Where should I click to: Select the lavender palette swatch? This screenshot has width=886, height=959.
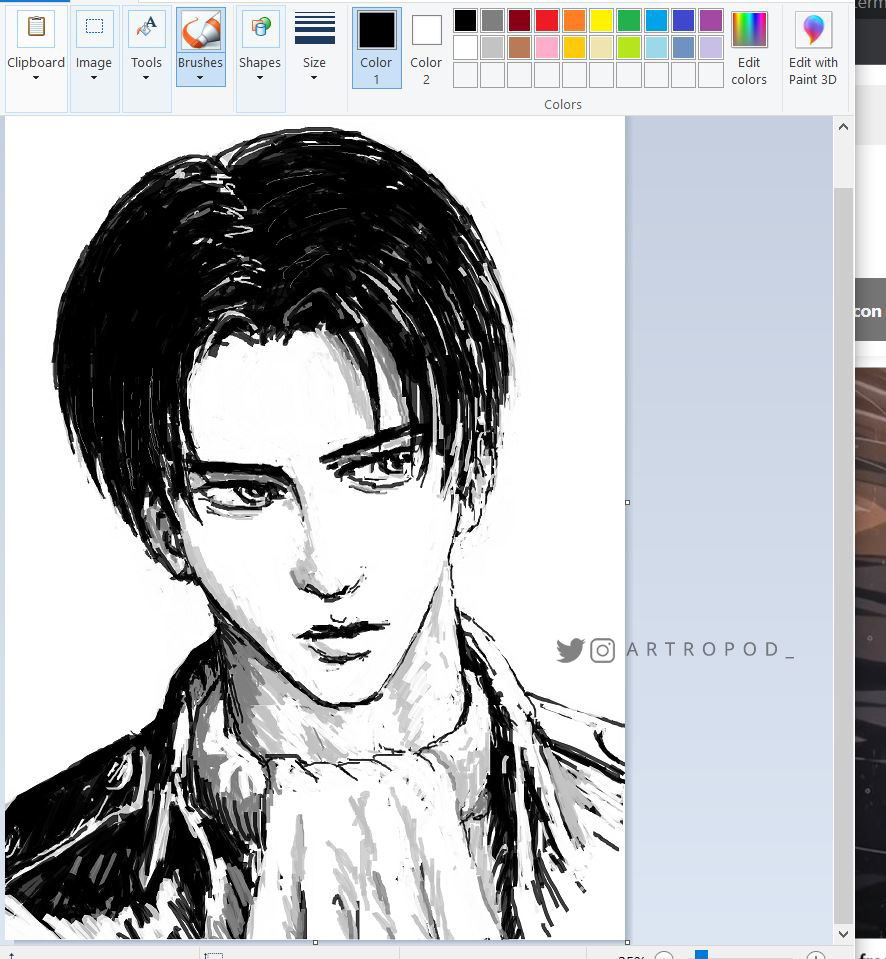pyautogui.click(x=711, y=47)
